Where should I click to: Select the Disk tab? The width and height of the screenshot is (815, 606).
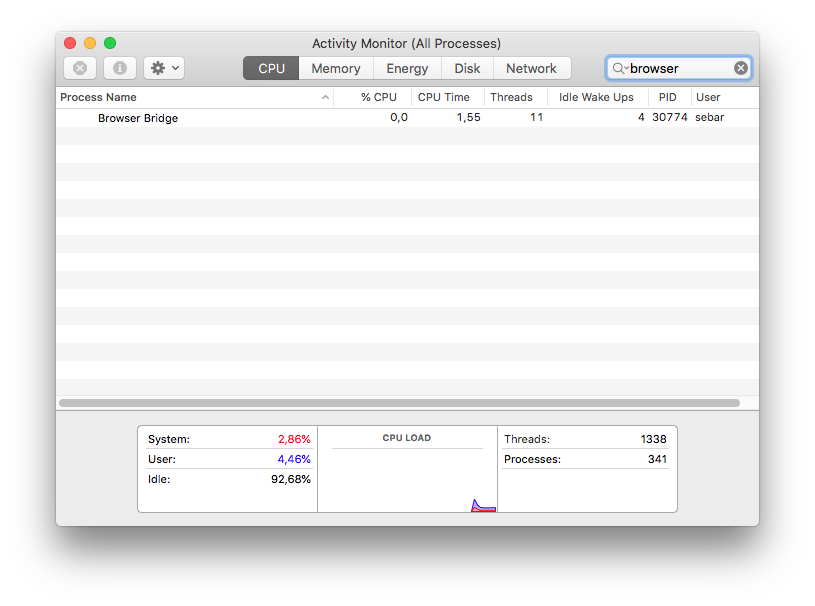coord(467,68)
